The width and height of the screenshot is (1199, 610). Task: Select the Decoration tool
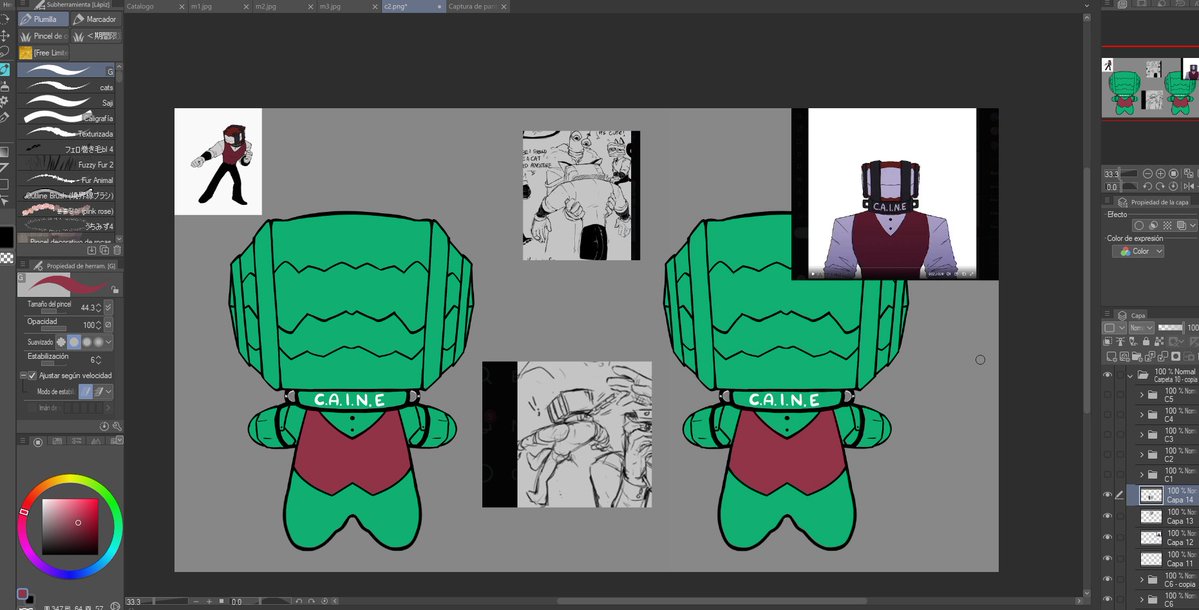5,101
